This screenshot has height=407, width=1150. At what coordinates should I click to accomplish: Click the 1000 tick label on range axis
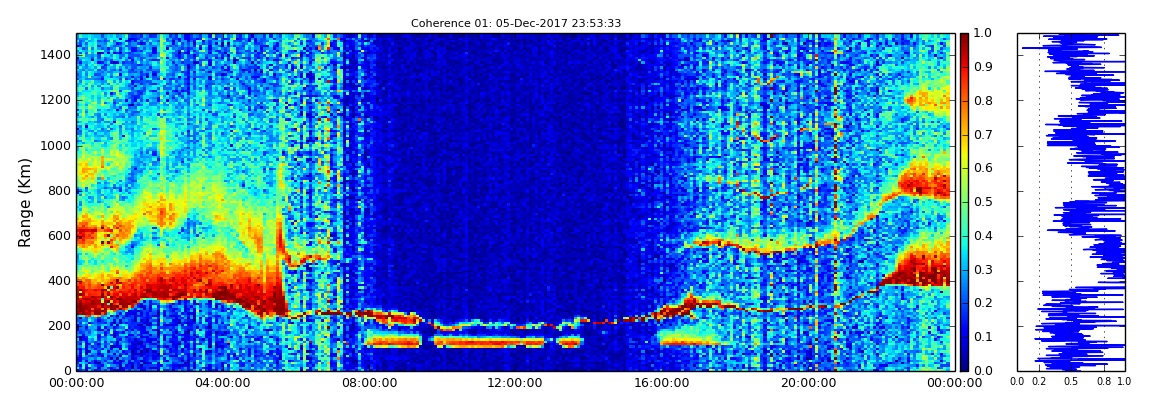(56, 145)
